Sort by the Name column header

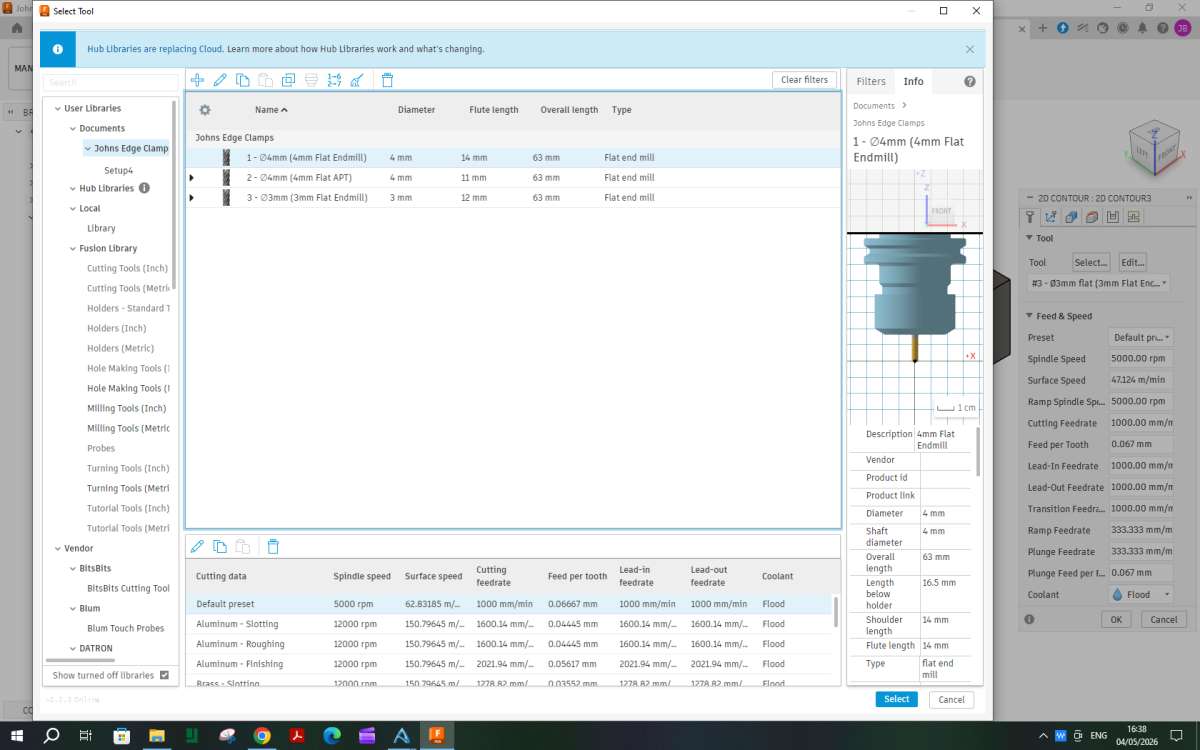(x=271, y=110)
